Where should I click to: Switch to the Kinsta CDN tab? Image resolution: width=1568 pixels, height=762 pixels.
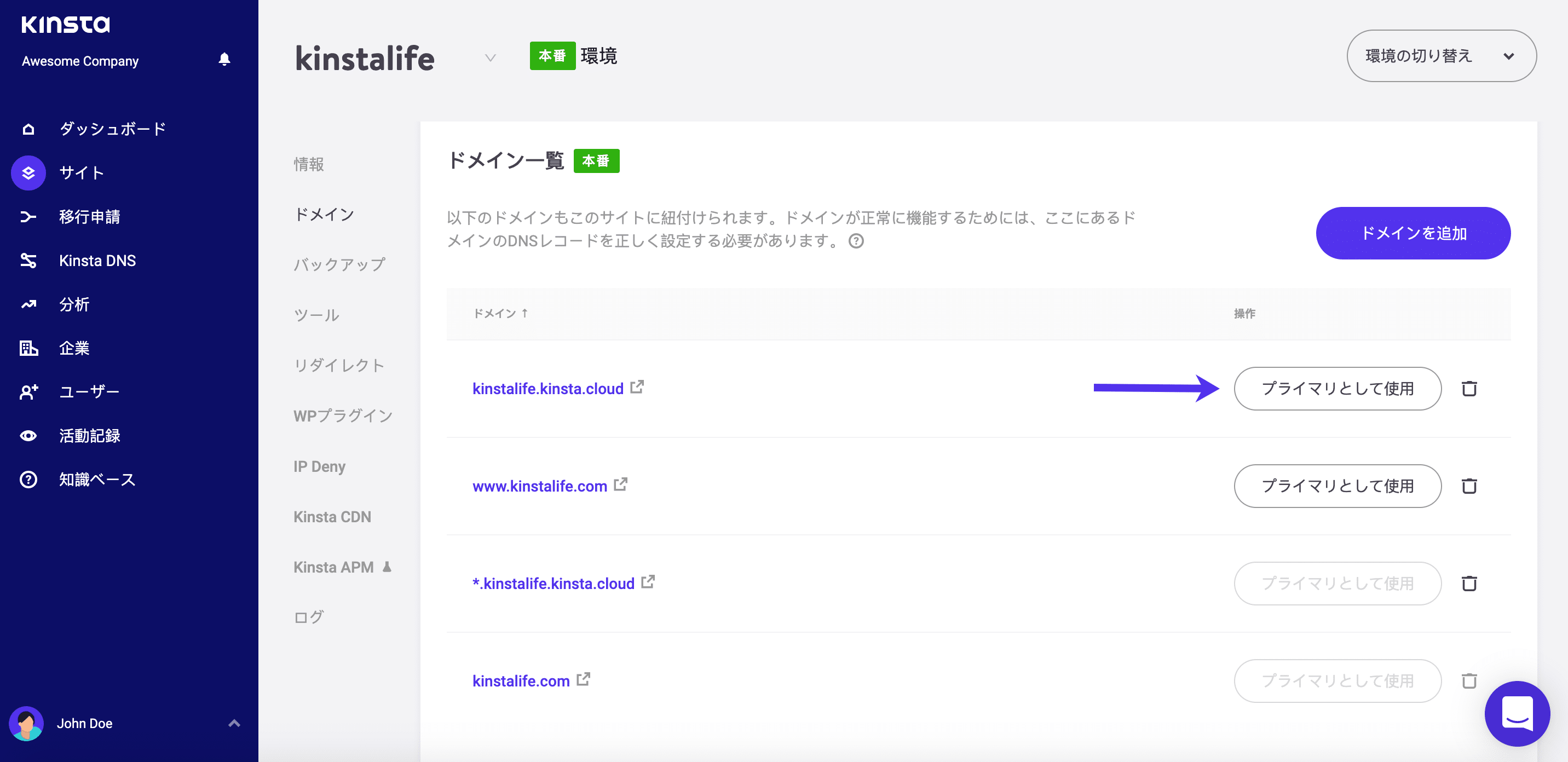click(x=332, y=517)
